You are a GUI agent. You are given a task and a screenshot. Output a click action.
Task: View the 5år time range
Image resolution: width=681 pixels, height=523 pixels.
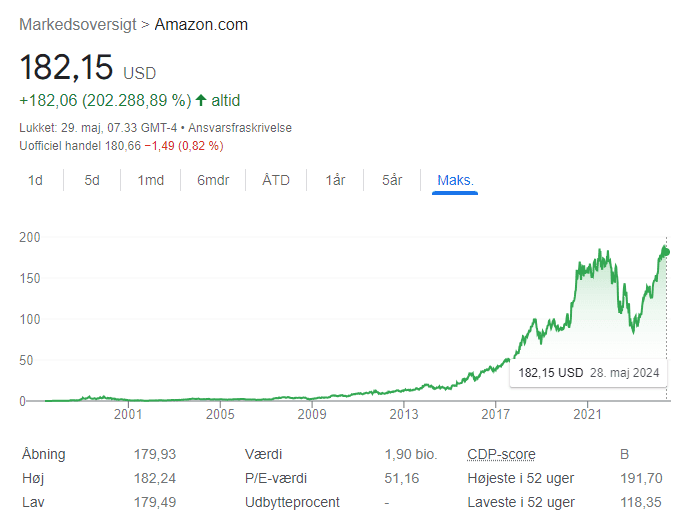pyautogui.click(x=392, y=180)
